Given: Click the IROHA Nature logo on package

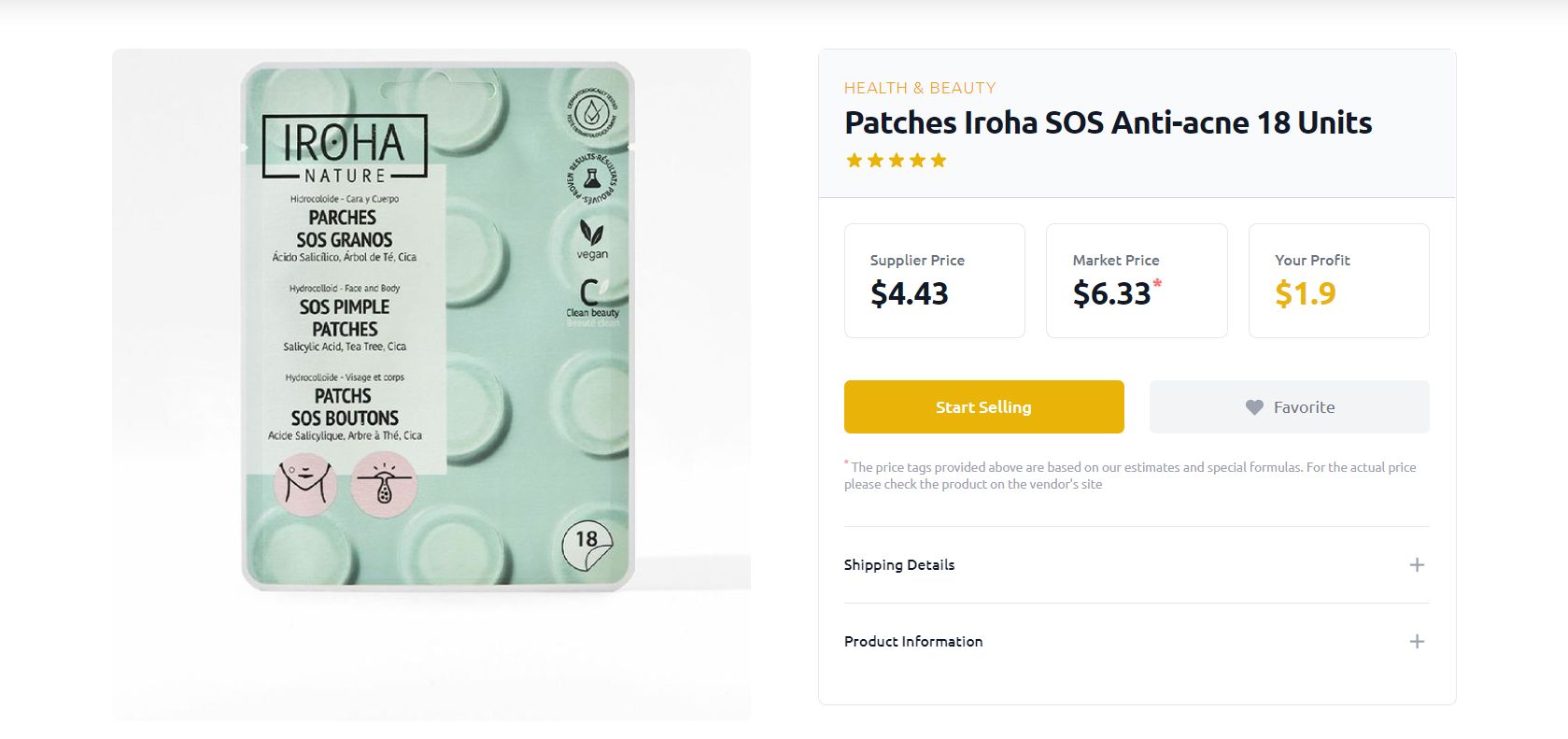Looking at the screenshot, I should click(345, 147).
